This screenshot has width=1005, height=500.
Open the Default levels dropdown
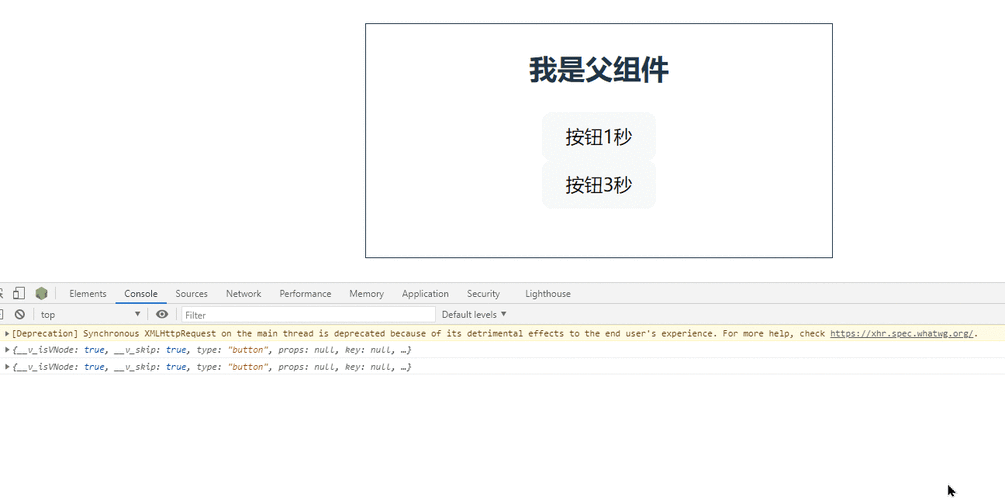474,314
